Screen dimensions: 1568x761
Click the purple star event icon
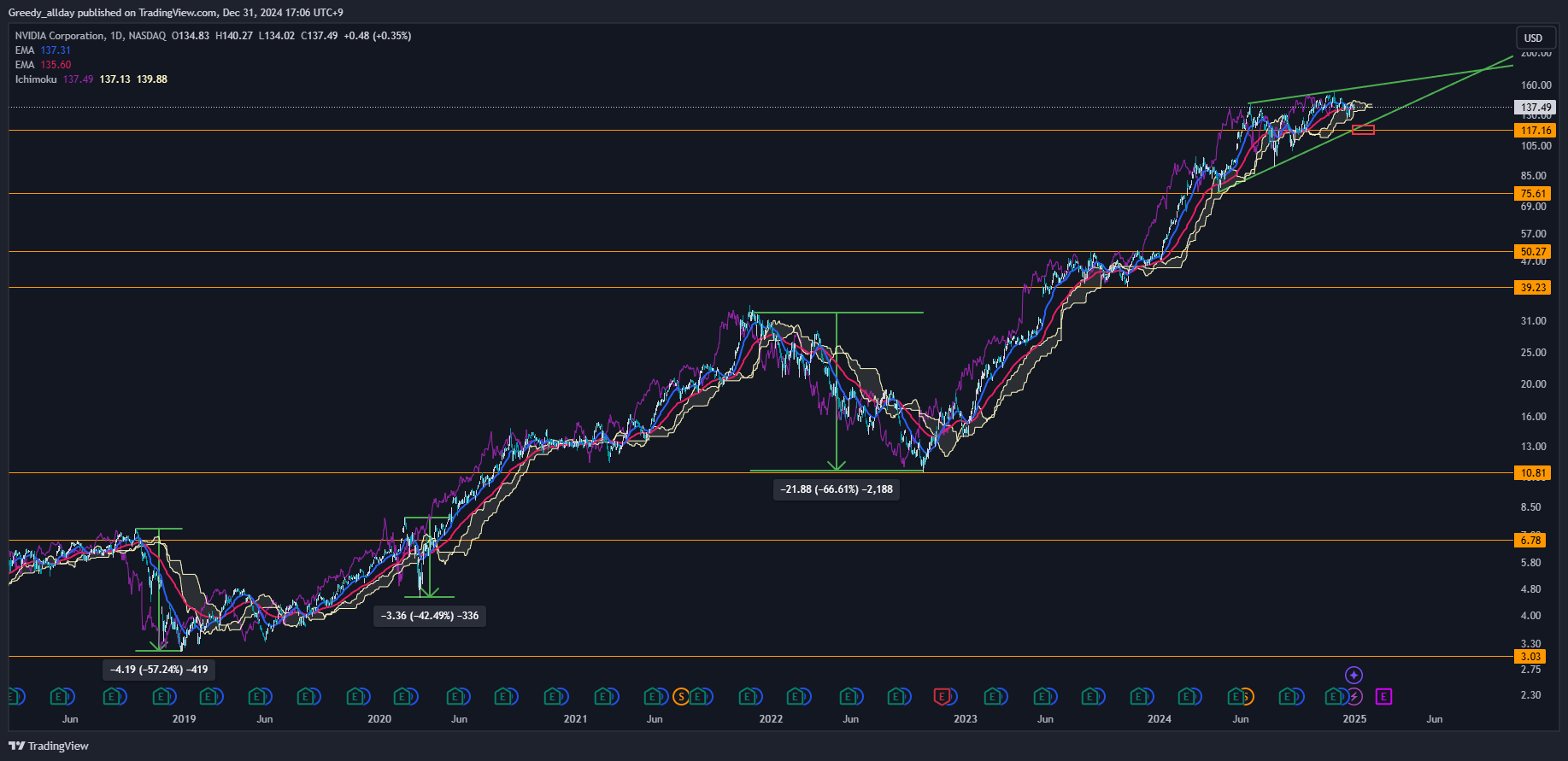1354,676
